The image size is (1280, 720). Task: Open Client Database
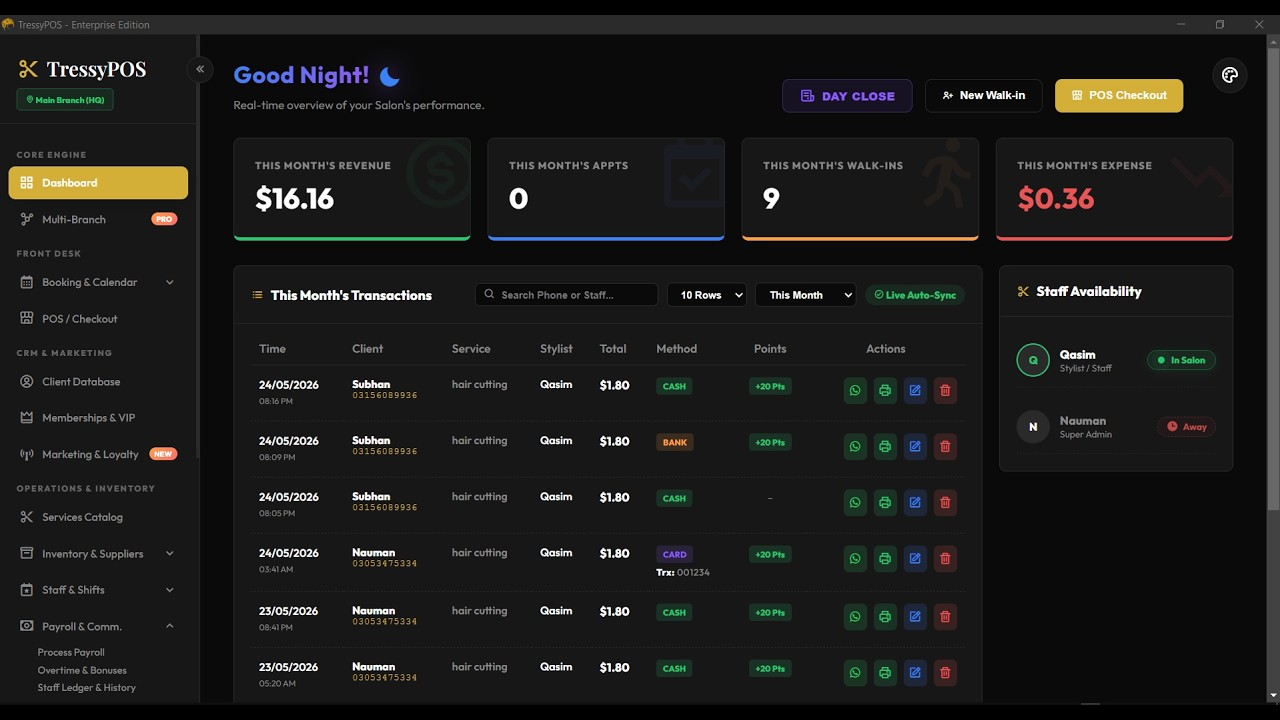pyautogui.click(x=98, y=382)
